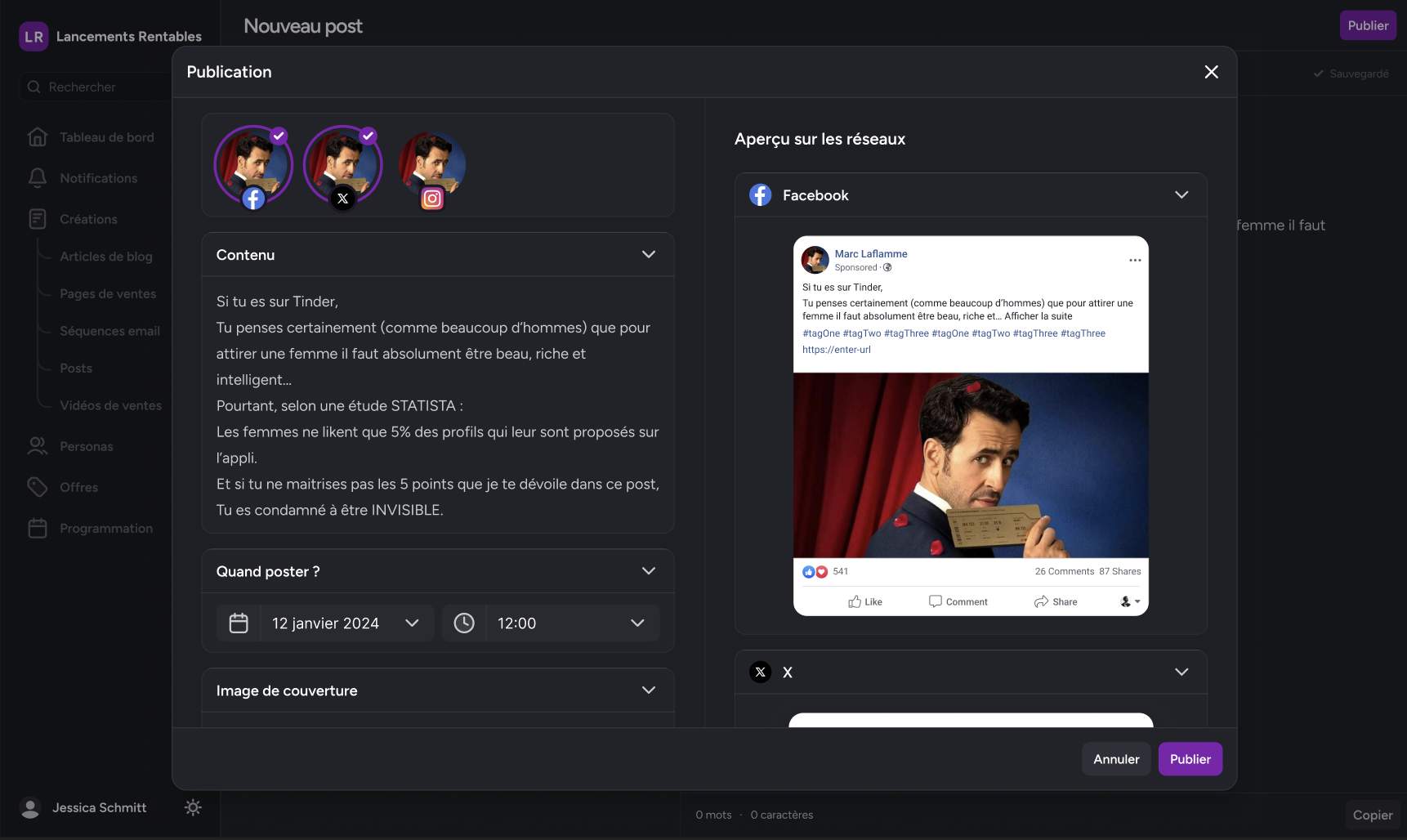This screenshot has height=840, width=1407.
Task: Click the Comment icon in Facebook preview
Action: point(936,602)
